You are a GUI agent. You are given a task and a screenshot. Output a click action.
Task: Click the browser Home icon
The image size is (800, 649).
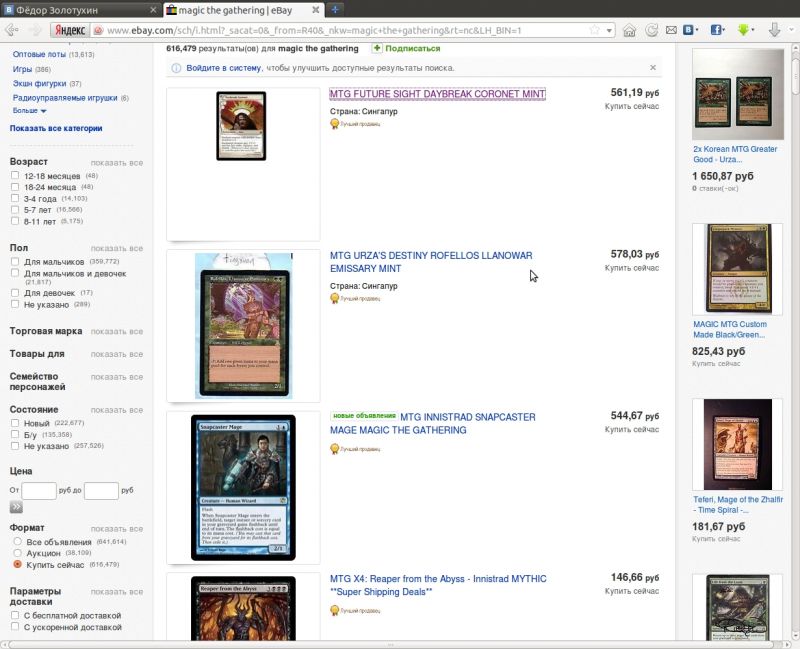click(629, 30)
